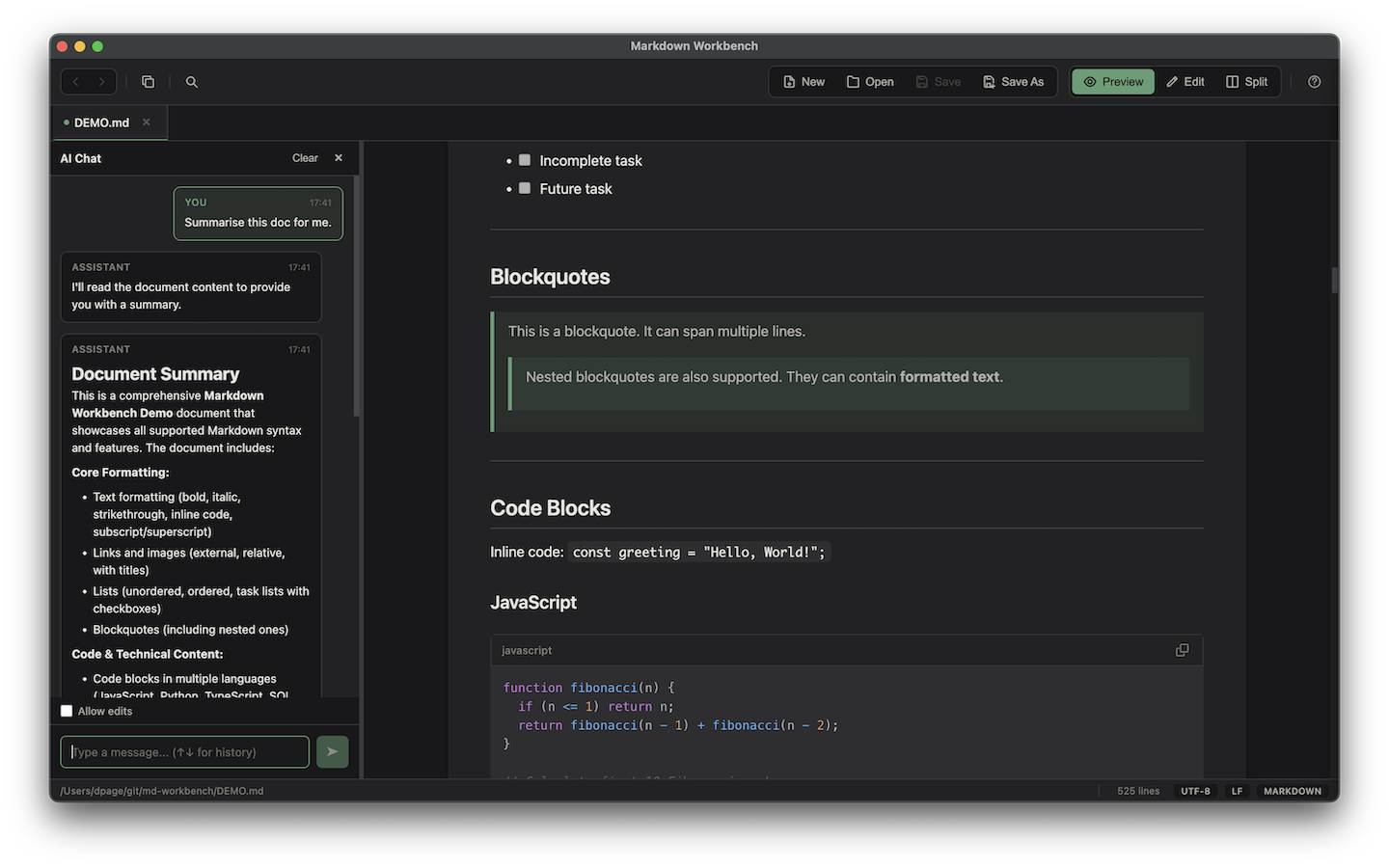Viewport: 1389px width, 868px height.
Task: Switch to Edit mode
Action: (1185, 81)
